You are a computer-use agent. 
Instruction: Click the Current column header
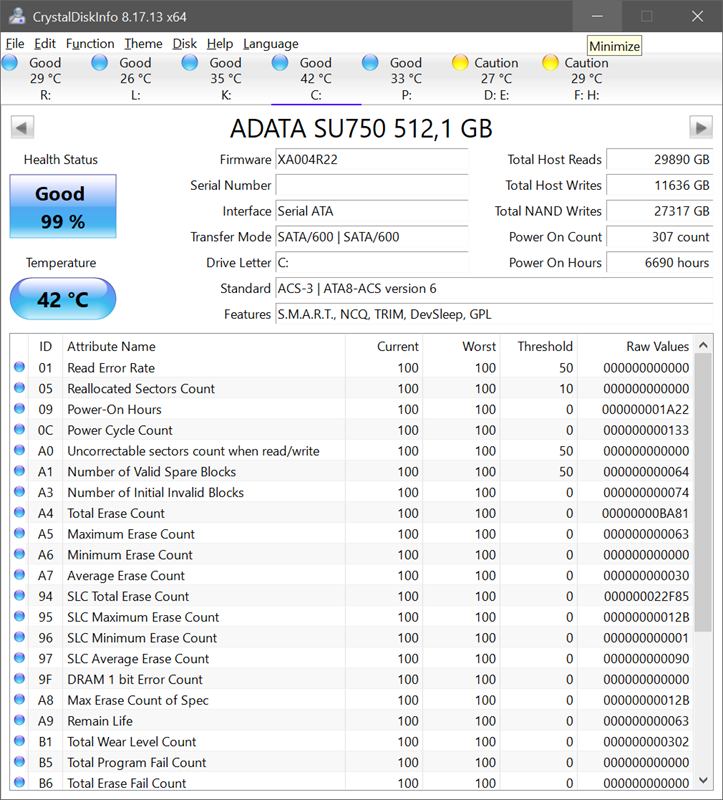(x=384, y=346)
